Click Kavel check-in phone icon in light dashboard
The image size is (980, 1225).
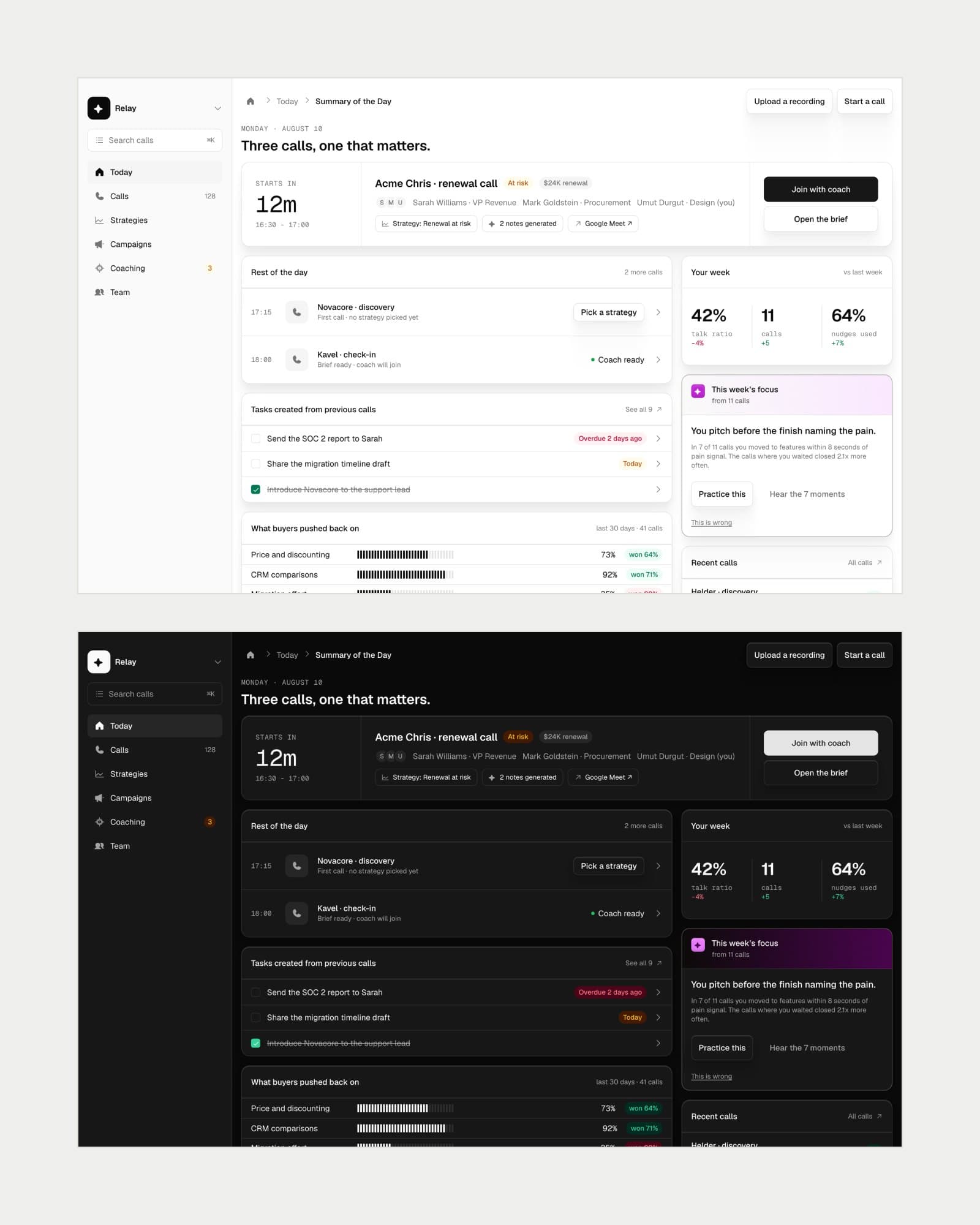pyautogui.click(x=296, y=360)
